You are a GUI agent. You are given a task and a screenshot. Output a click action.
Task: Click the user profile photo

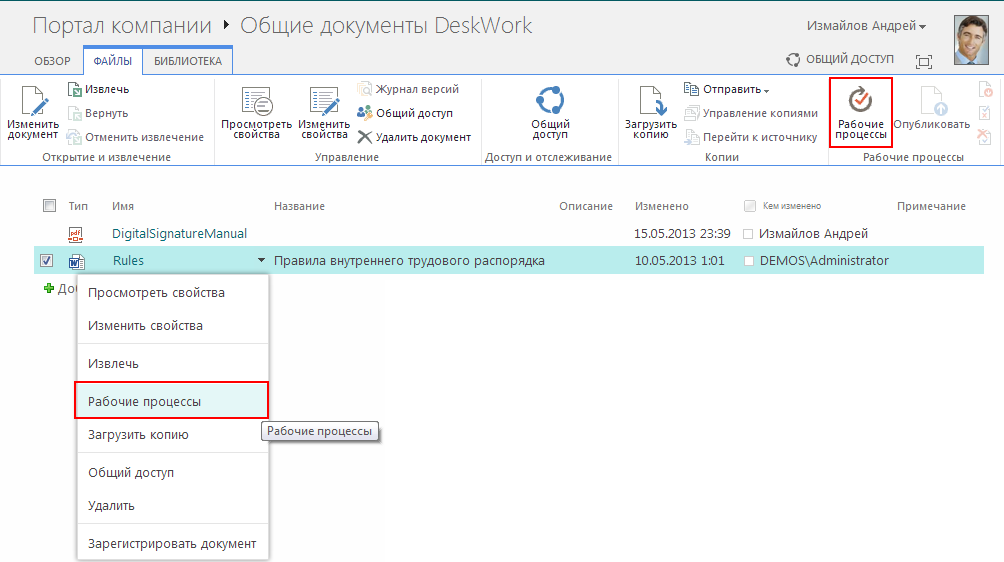tap(971, 40)
